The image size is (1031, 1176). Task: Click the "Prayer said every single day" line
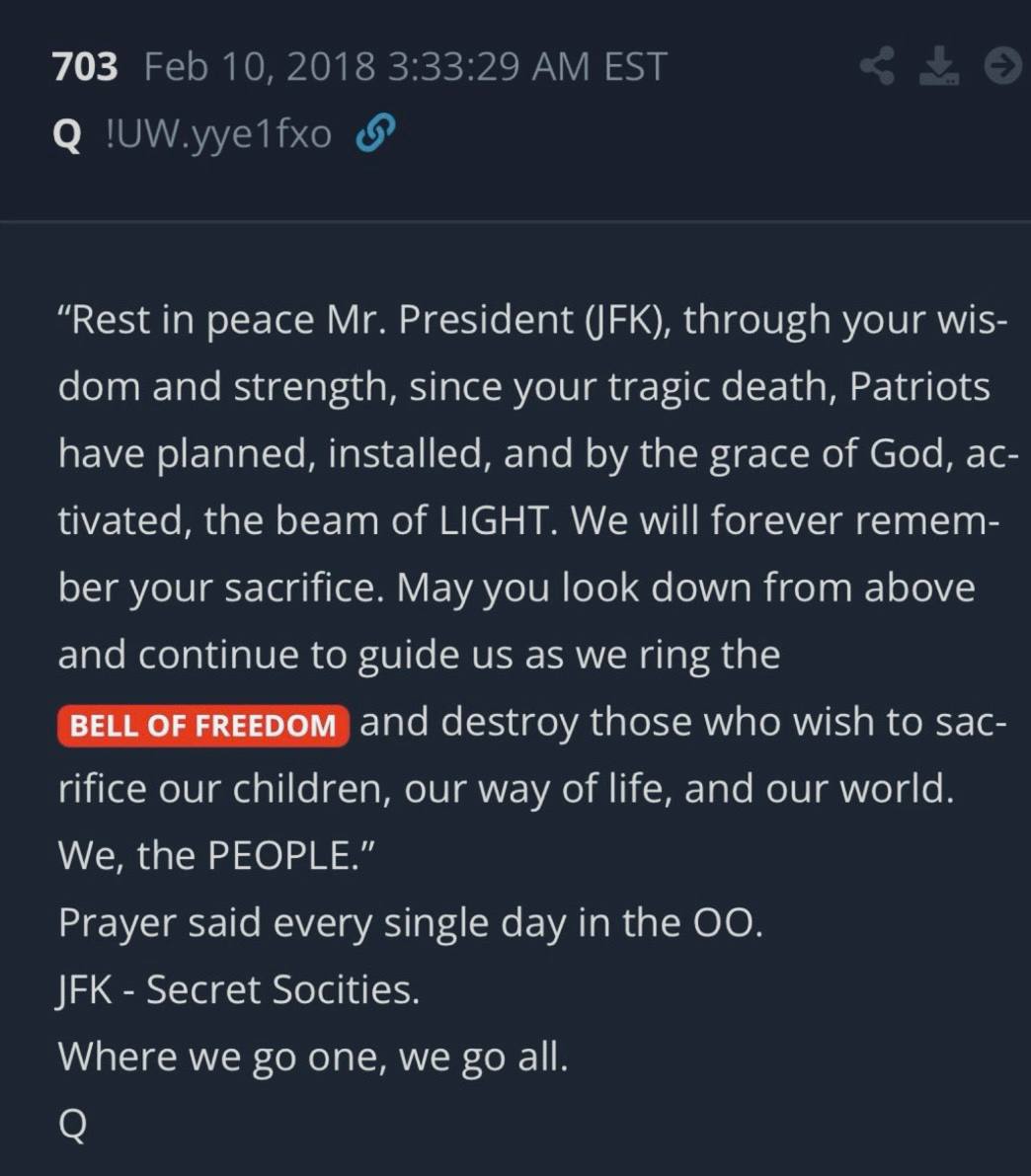click(410, 922)
